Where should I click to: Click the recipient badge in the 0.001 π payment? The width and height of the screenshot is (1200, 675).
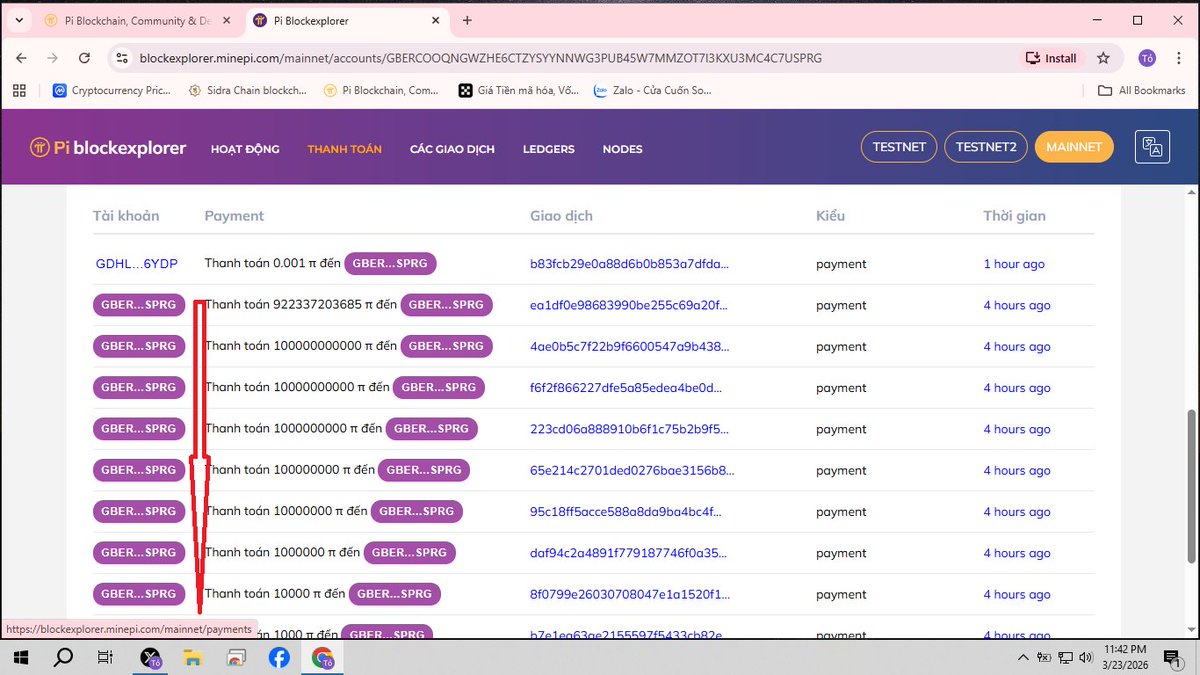coord(391,264)
